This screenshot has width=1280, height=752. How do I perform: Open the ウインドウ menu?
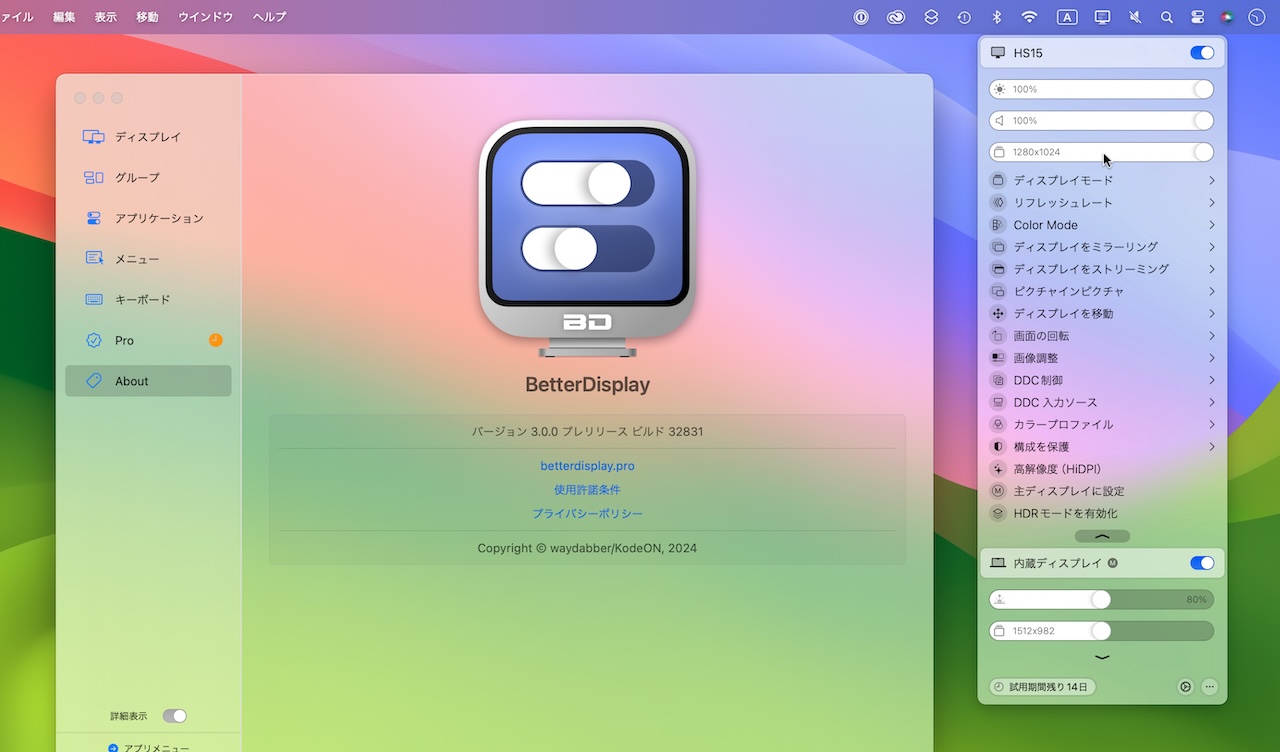[x=206, y=17]
